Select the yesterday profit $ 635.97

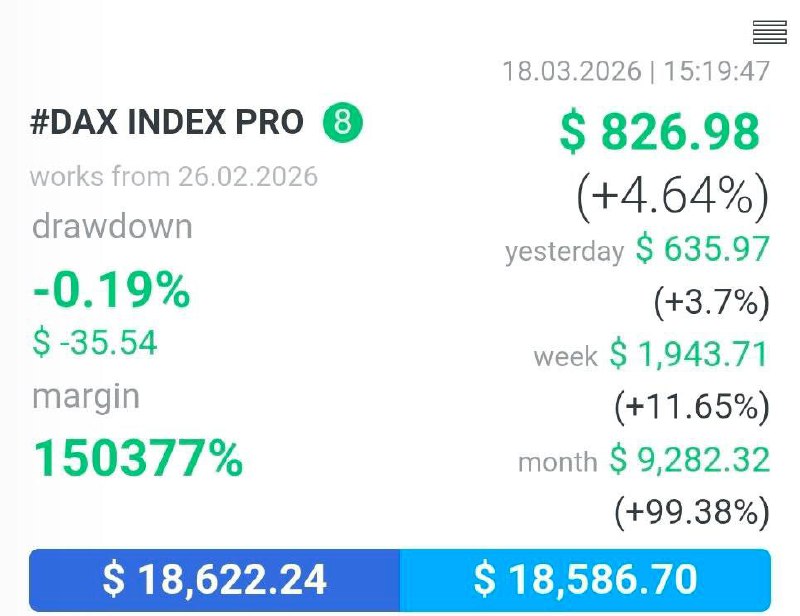point(703,249)
